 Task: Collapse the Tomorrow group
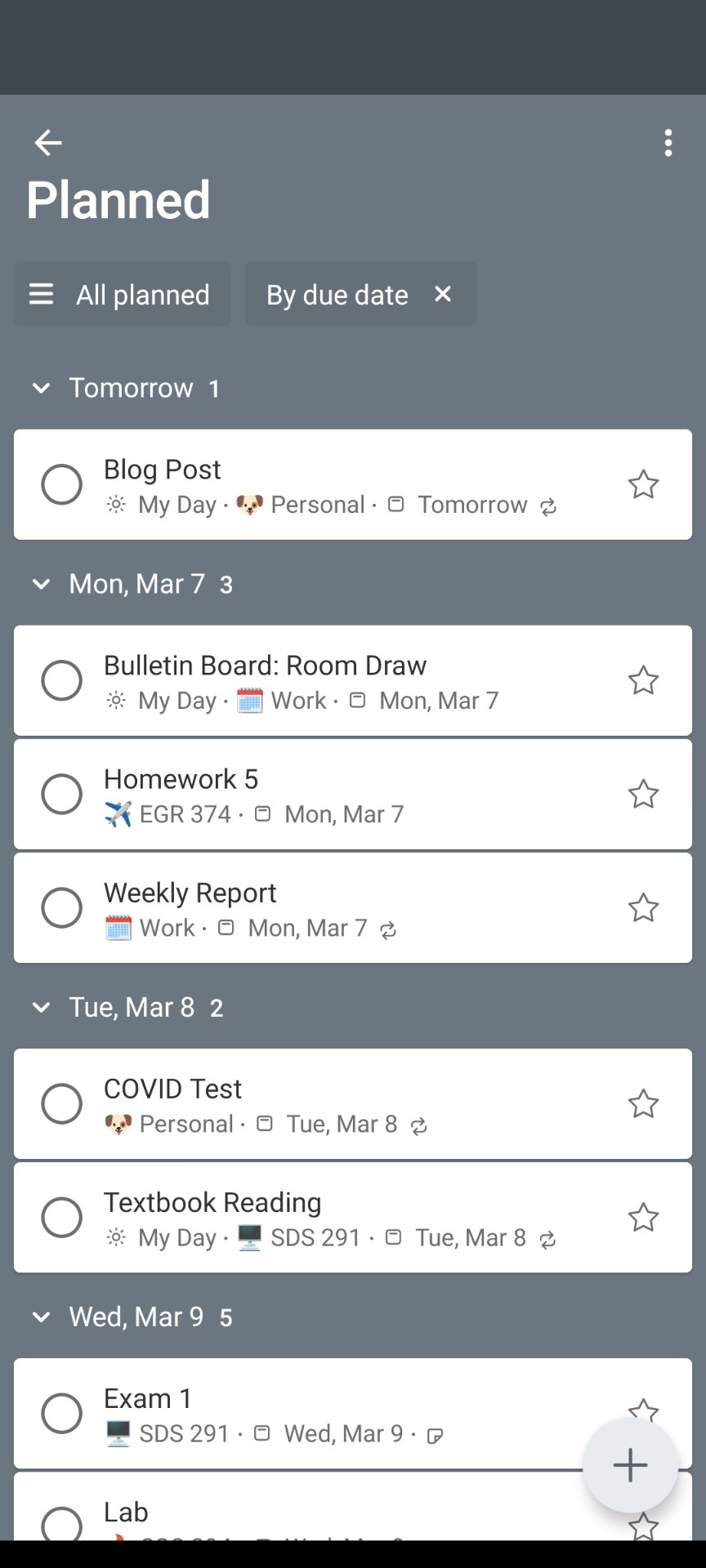click(41, 388)
